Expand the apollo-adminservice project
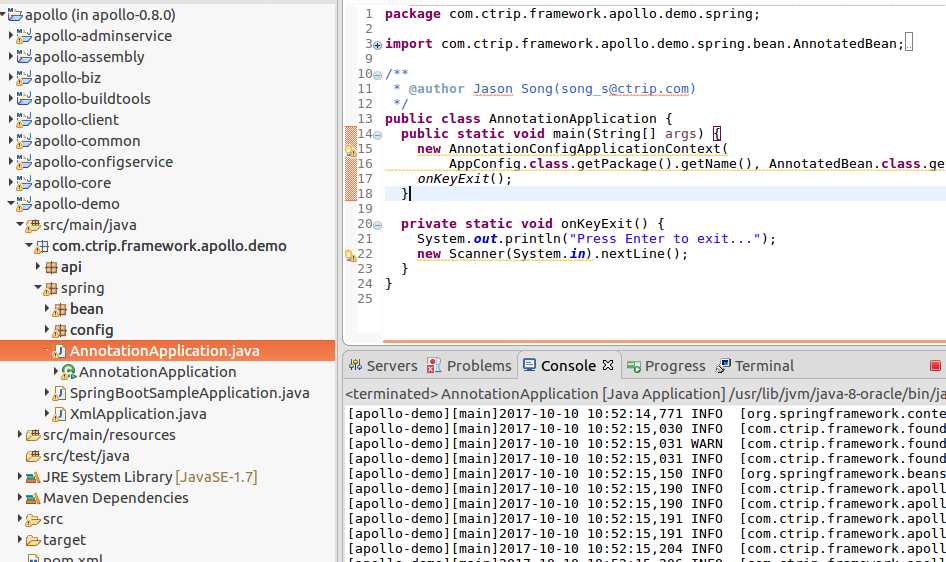Screen dimensions: 946x562 point(11,36)
